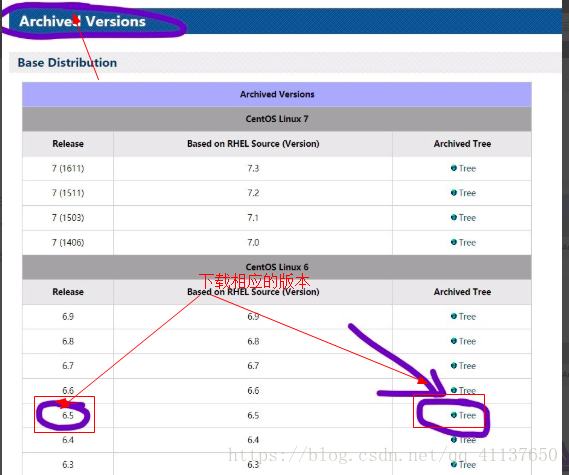569x475 pixels.
Task: Click 'Archived Tree' header under CentOS Linux 7
Action: [462, 144]
